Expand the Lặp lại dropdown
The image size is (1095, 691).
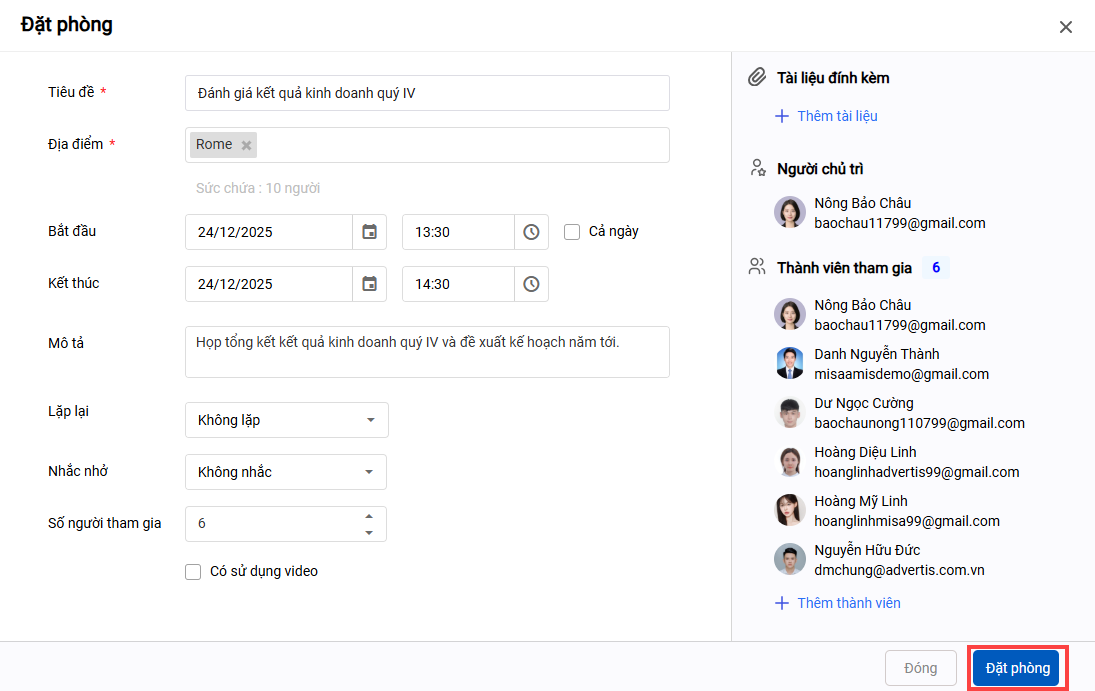coord(287,420)
